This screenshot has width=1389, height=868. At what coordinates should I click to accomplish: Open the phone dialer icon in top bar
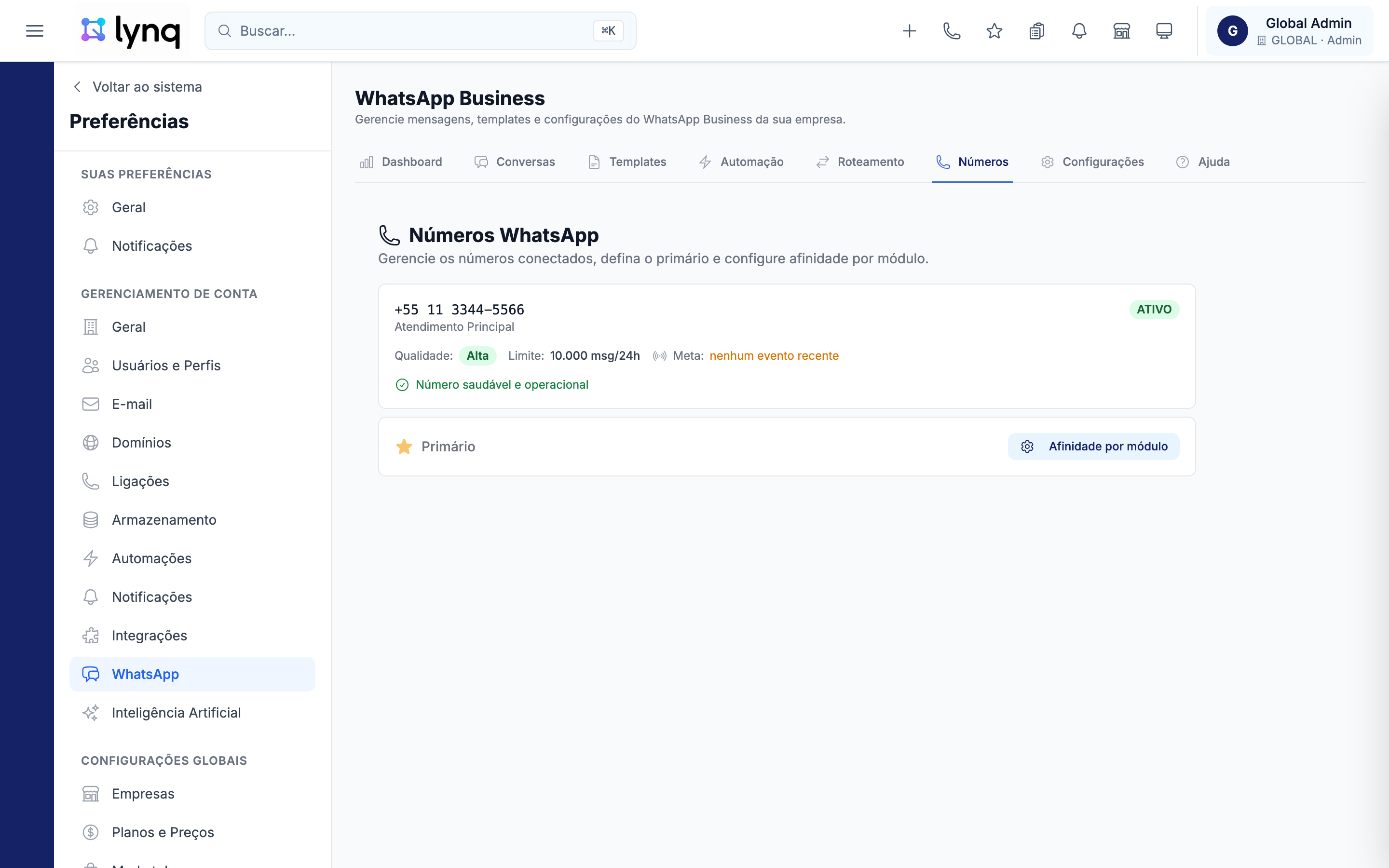tap(952, 31)
